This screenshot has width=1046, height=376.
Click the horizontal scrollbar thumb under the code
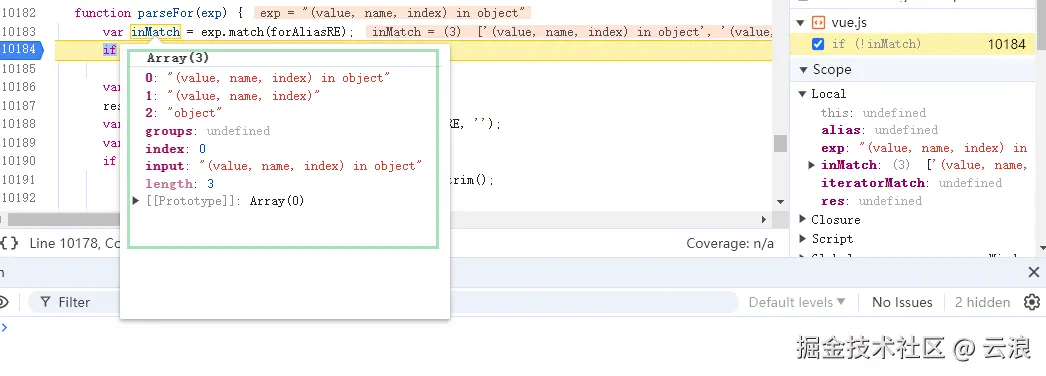click(x=63, y=219)
